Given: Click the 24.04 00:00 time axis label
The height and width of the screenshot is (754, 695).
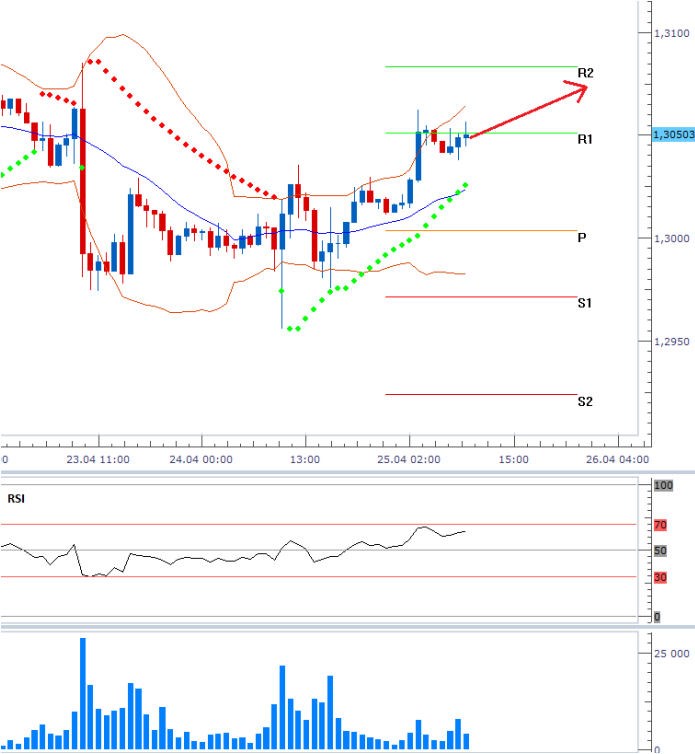Looking at the screenshot, I should [x=201, y=460].
